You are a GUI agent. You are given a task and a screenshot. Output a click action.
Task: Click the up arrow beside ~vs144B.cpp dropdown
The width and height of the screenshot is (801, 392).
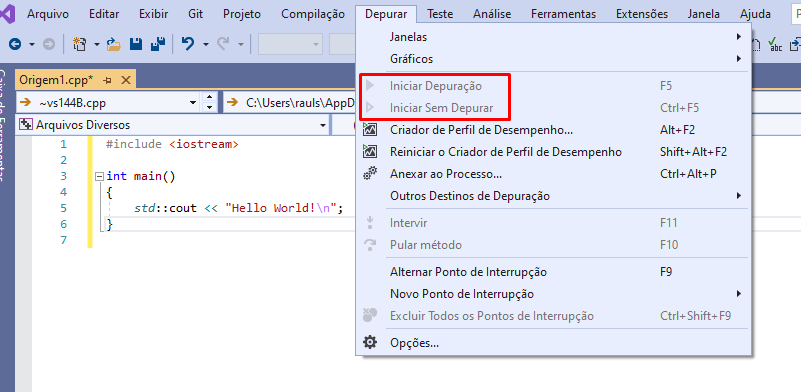click(208, 97)
